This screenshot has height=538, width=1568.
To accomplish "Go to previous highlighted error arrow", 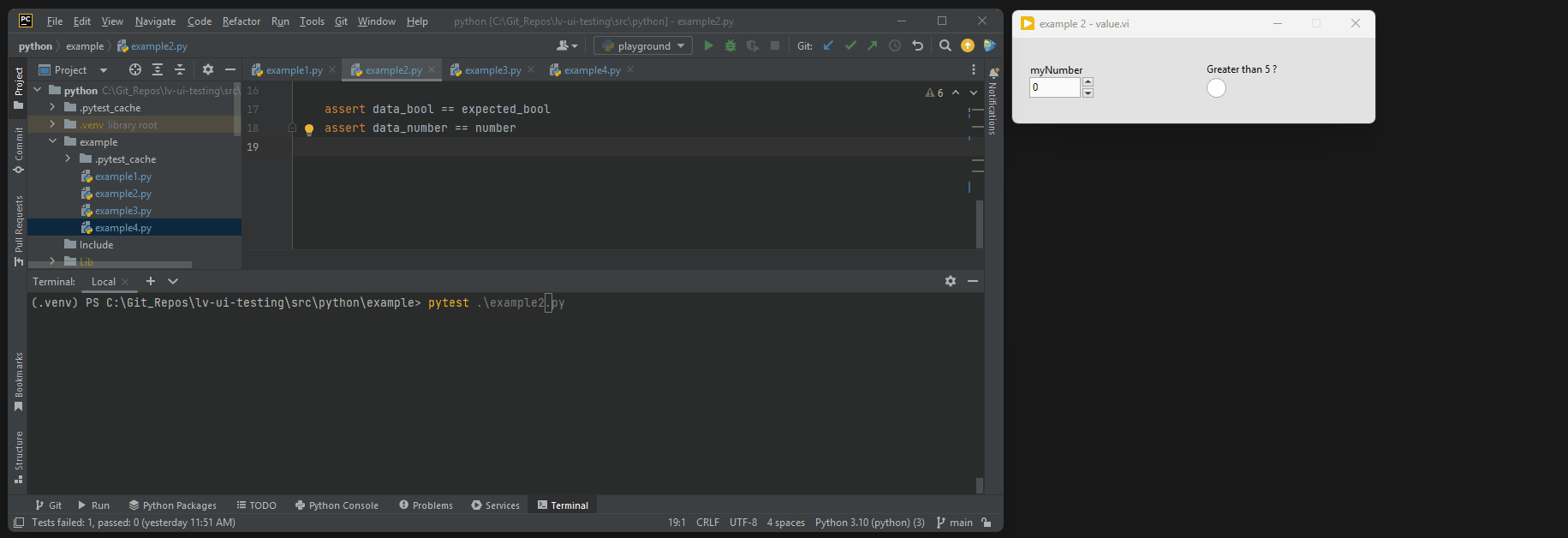I will coord(956,93).
